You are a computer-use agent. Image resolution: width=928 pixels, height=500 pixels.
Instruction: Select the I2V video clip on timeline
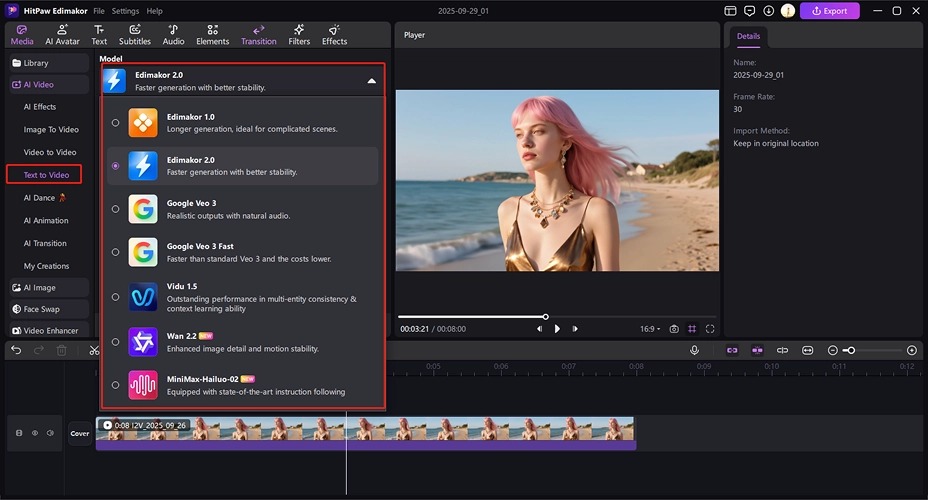tap(366, 434)
